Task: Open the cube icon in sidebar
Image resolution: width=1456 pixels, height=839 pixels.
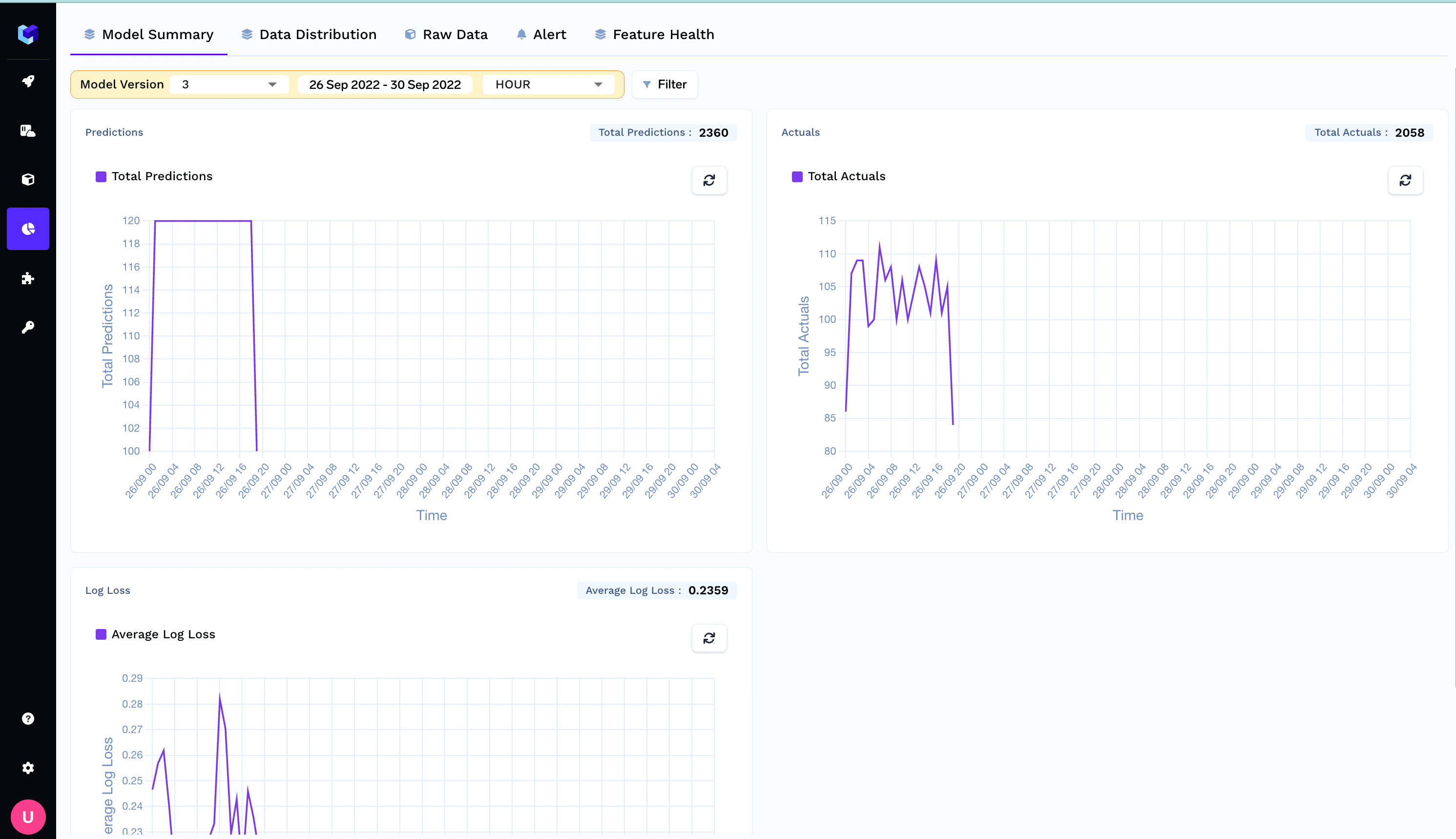Action: [x=28, y=180]
